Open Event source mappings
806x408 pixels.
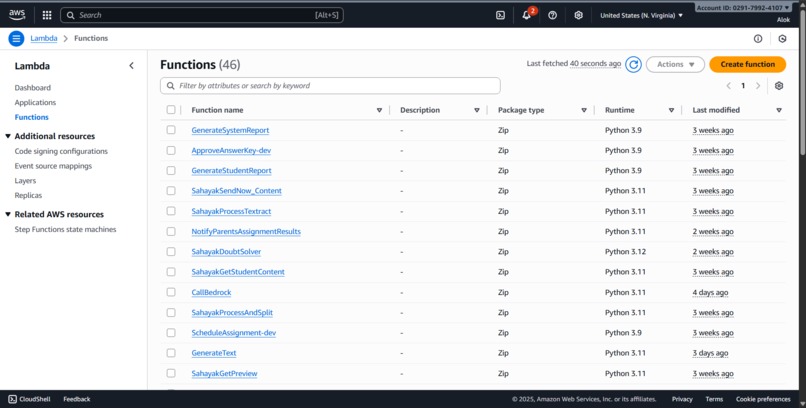pyautogui.click(x=53, y=166)
